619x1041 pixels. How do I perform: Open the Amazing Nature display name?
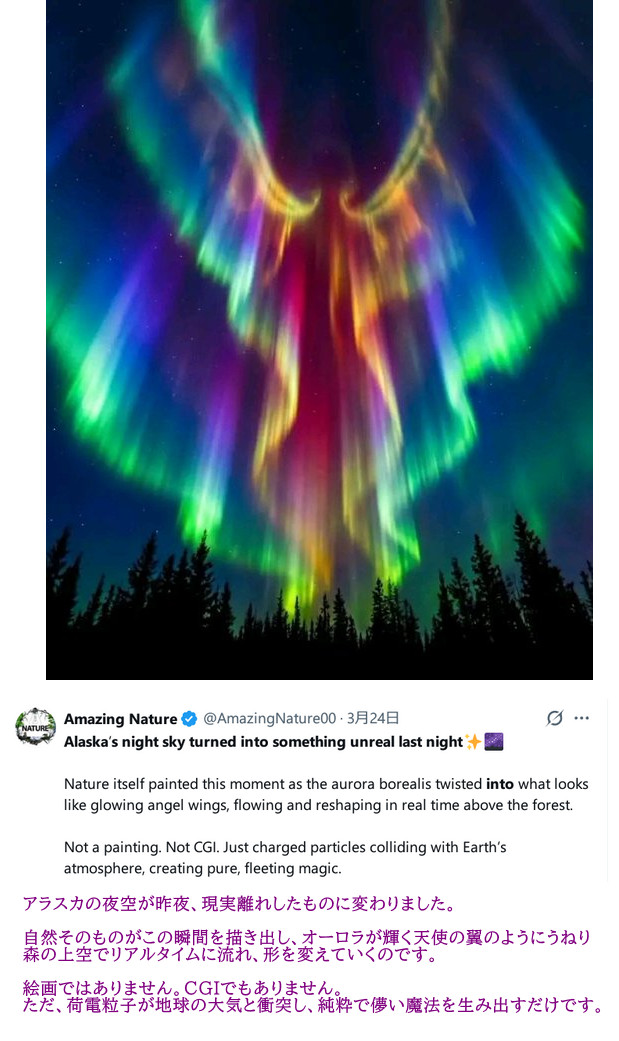(x=120, y=718)
